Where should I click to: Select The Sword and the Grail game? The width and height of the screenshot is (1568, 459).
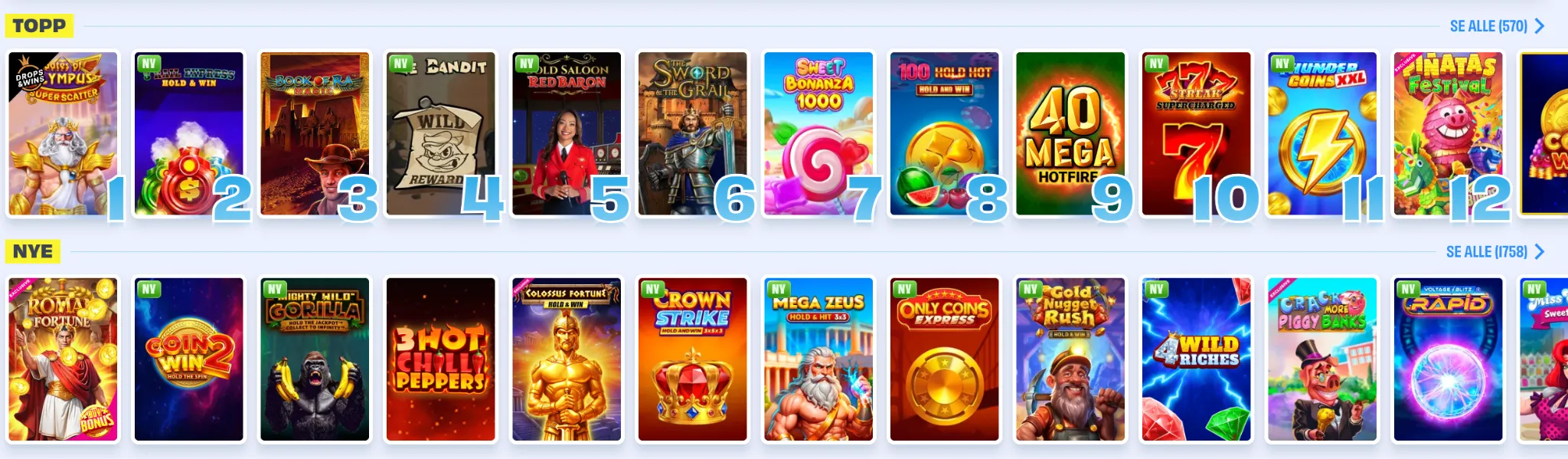pos(693,134)
